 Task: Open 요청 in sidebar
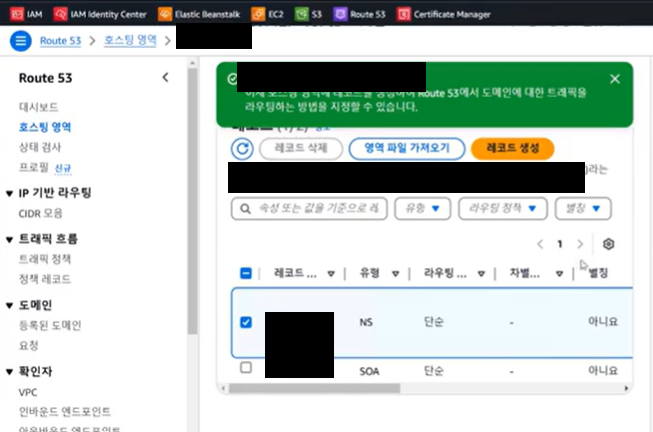[28, 345]
